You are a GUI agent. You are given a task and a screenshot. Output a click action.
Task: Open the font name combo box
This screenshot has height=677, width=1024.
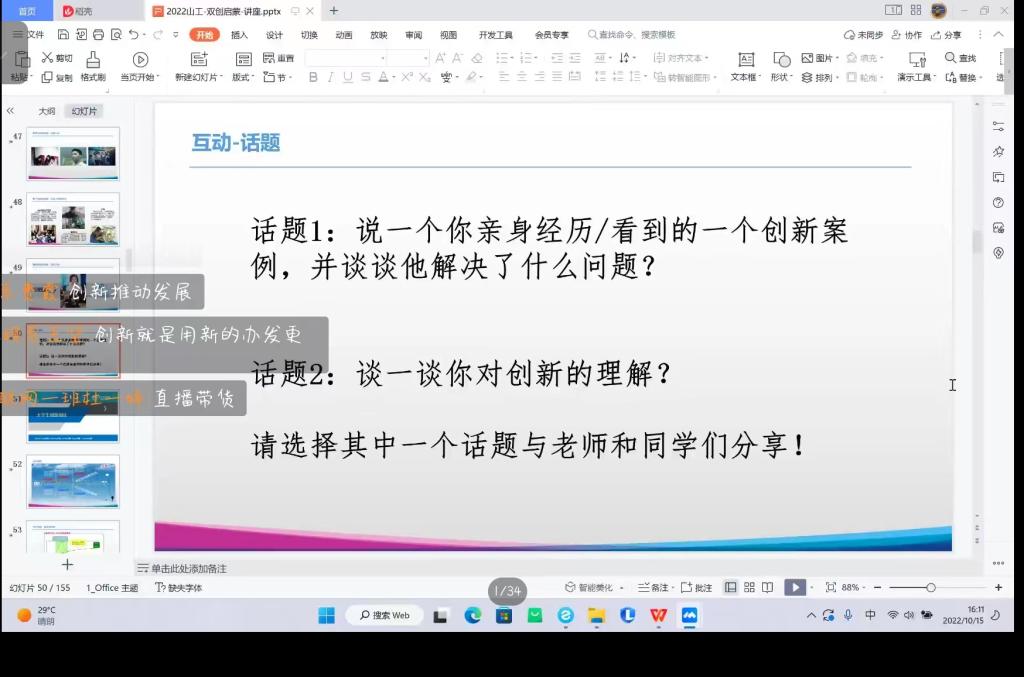(x=343, y=58)
